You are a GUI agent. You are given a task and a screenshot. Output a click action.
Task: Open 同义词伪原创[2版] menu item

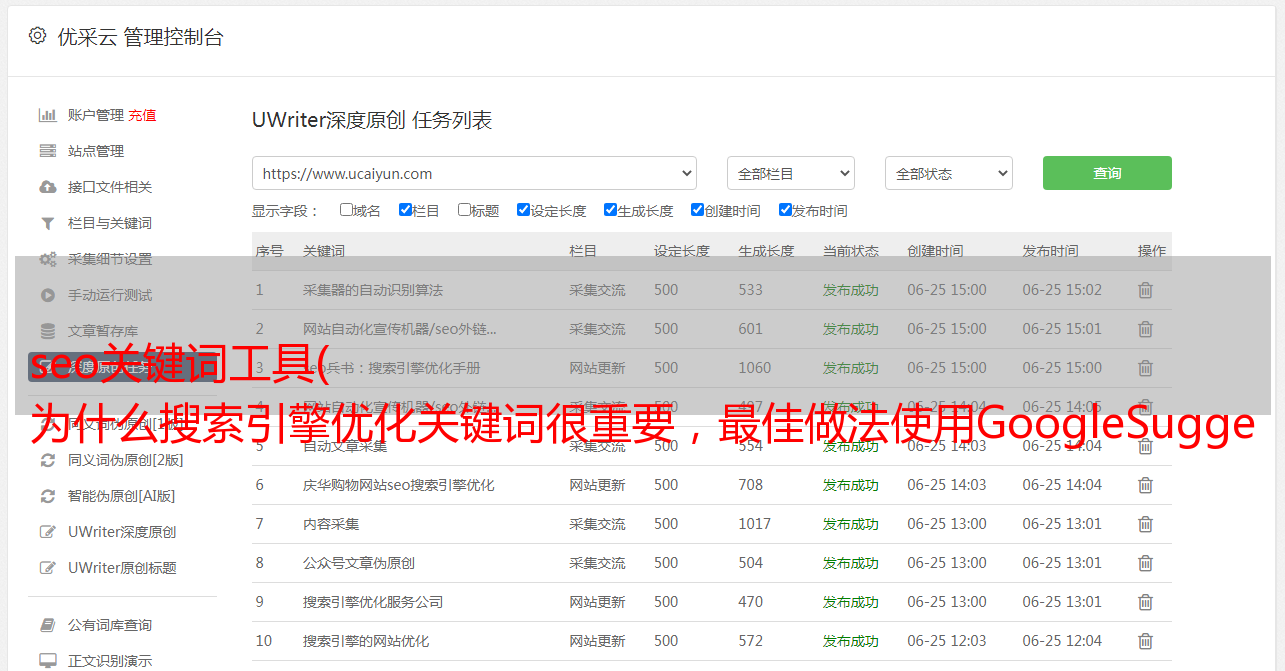tap(126, 460)
